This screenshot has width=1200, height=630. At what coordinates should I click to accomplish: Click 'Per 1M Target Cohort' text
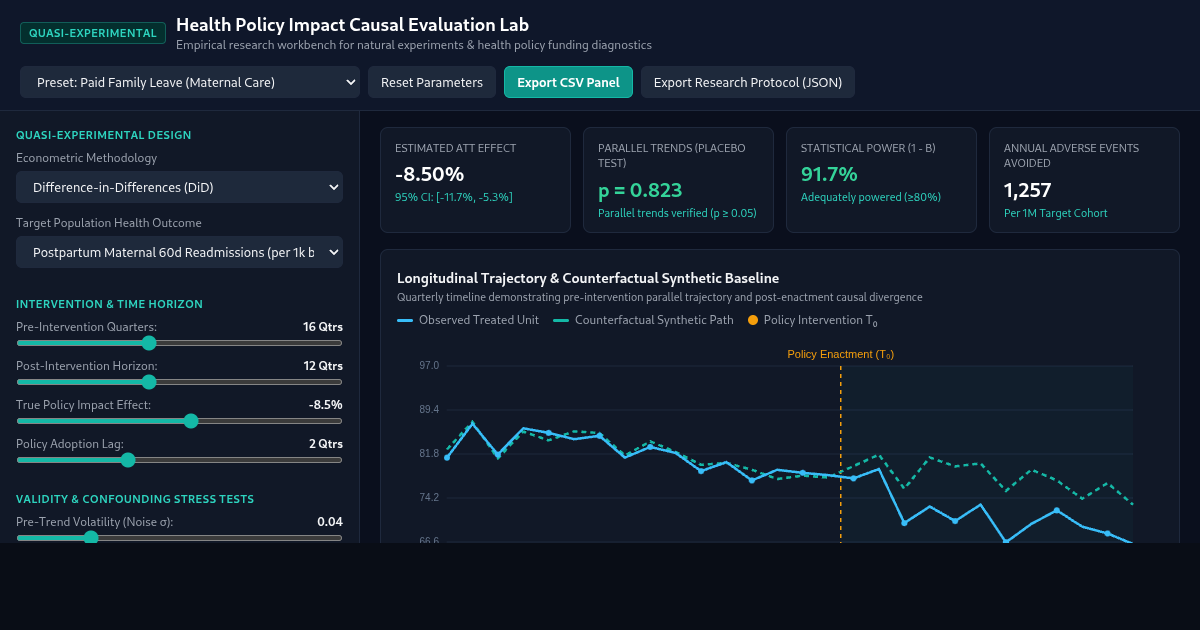tap(1056, 213)
